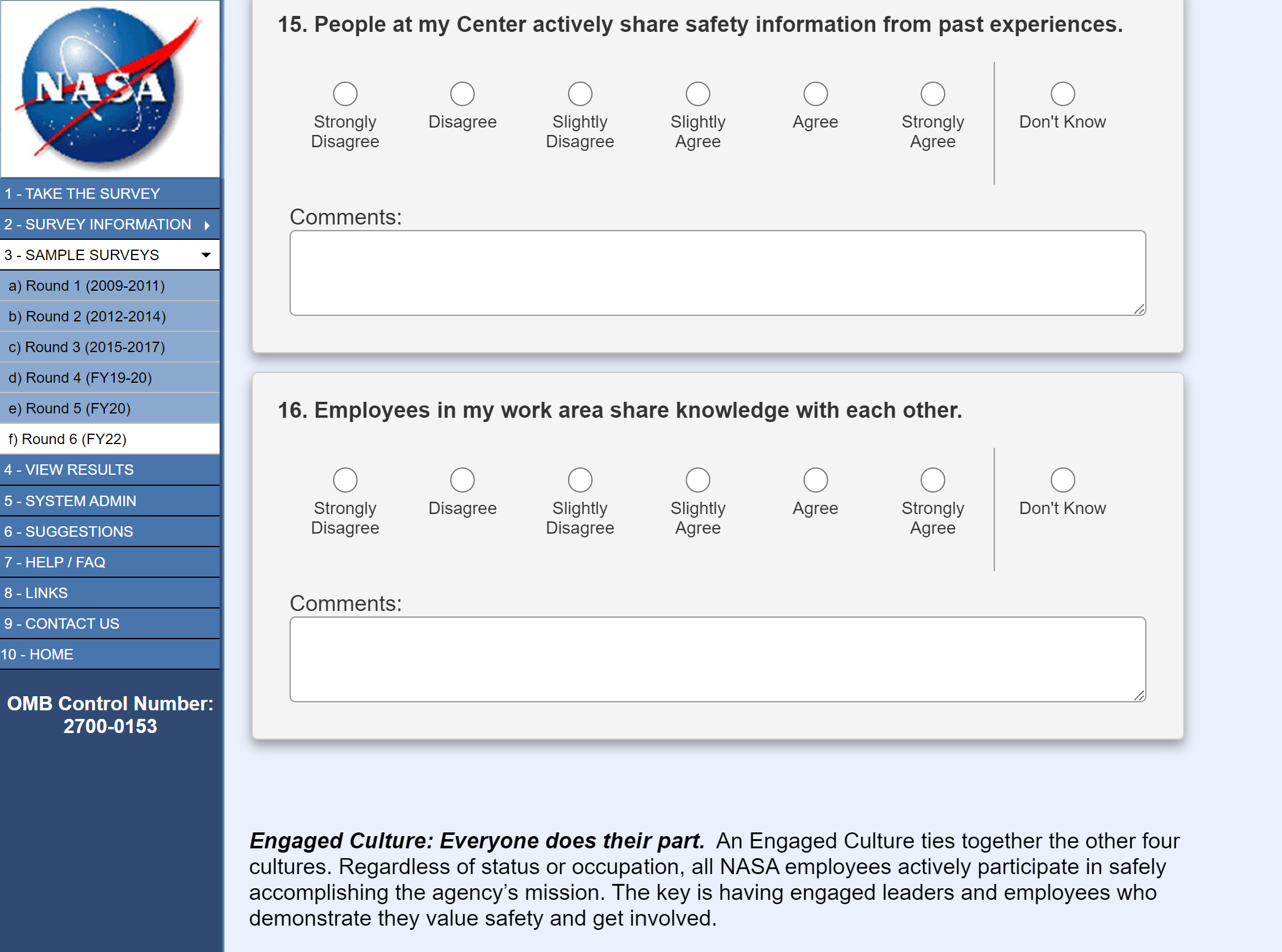Choose Don't Know for question 15
The width and height of the screenshot is (1282, 952).
(1062, 94)
